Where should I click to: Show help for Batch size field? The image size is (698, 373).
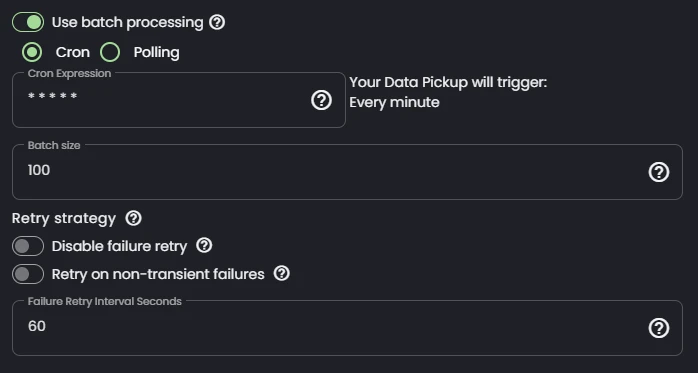[x=659, y=172]
